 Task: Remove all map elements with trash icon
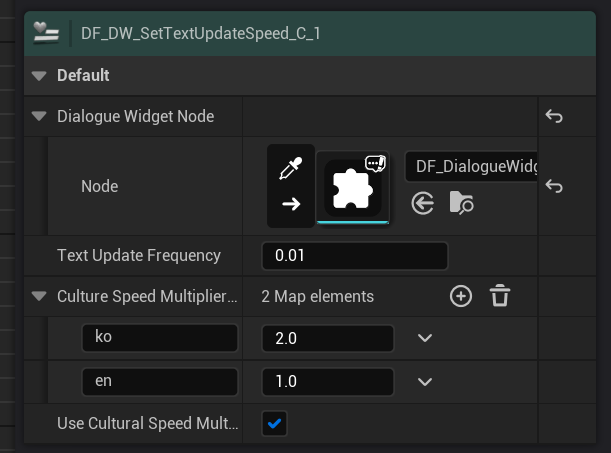point(500,296)
